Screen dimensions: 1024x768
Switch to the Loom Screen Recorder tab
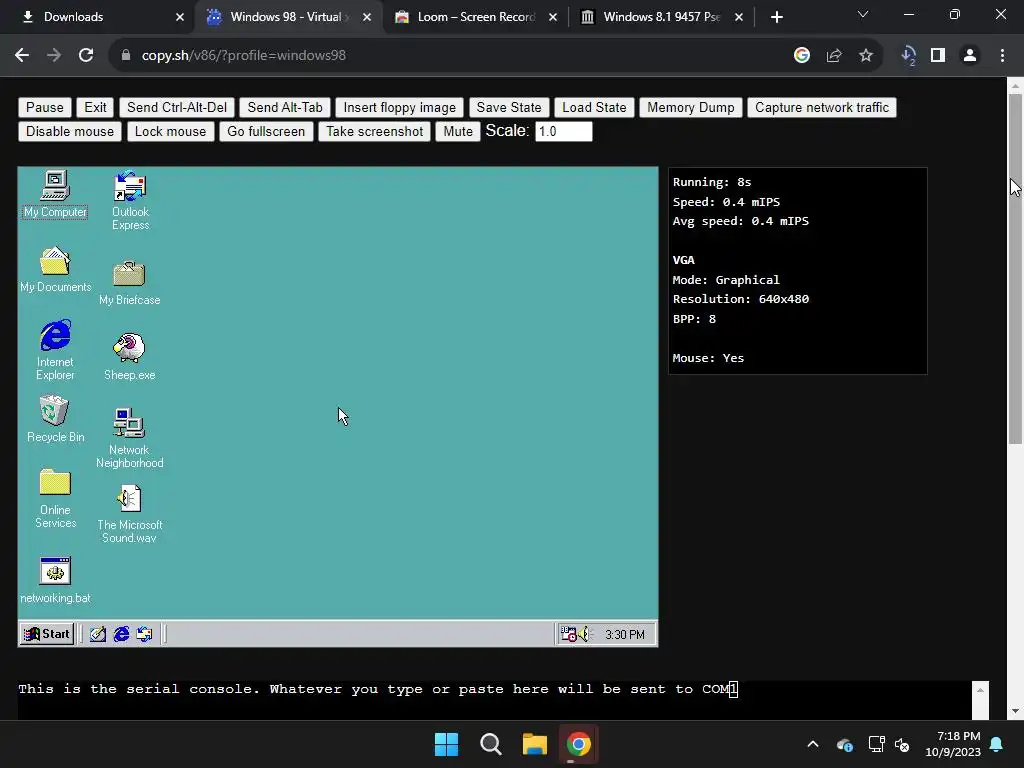tap(476, 17)
